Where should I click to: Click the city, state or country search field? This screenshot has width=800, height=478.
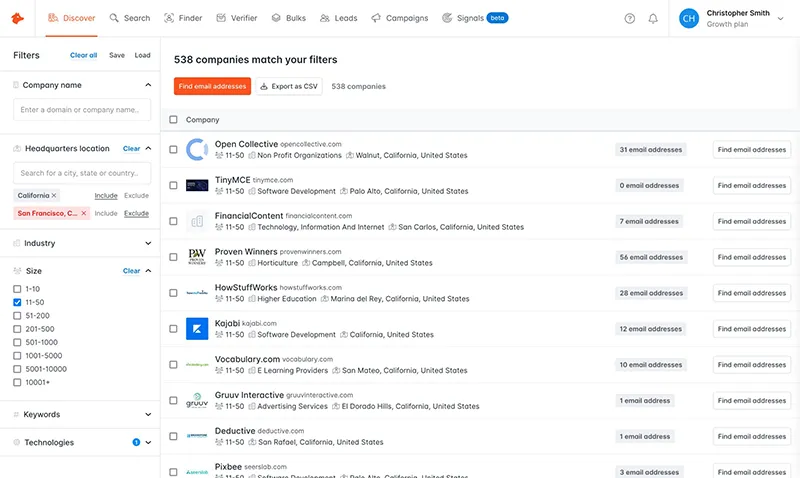(82, 173)
